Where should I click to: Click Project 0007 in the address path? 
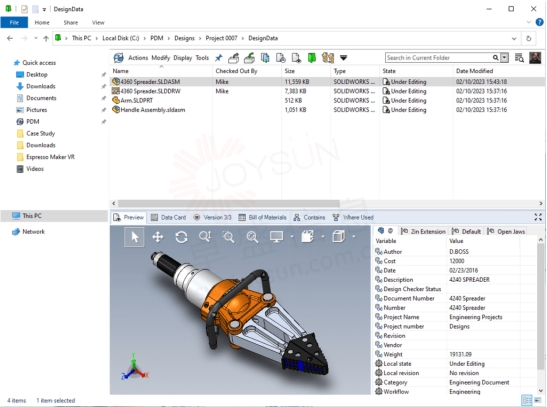pos(221,38)
